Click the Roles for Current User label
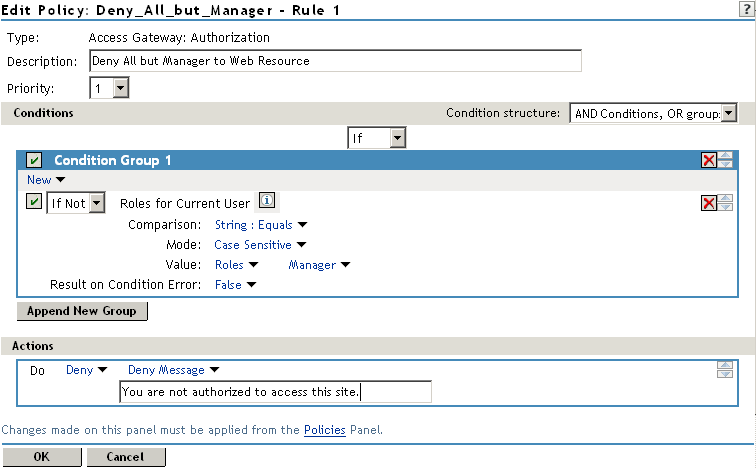This screenshot has height=469, width=756. point(185,203)
